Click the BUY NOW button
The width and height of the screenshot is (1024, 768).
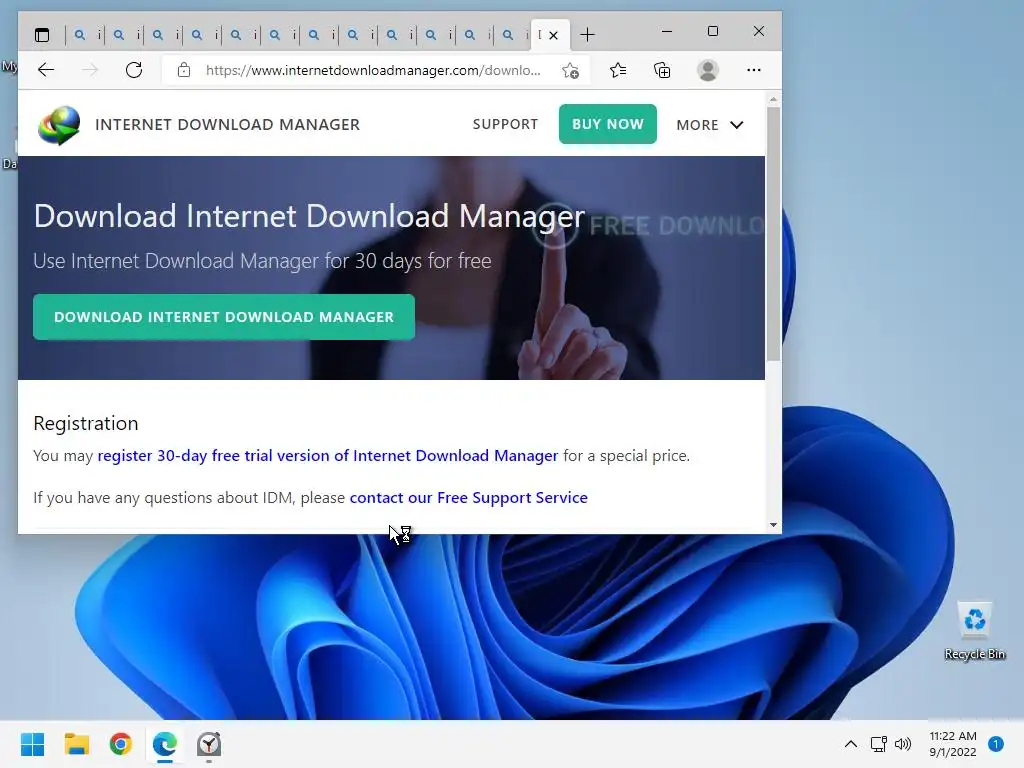pos(607,124)
